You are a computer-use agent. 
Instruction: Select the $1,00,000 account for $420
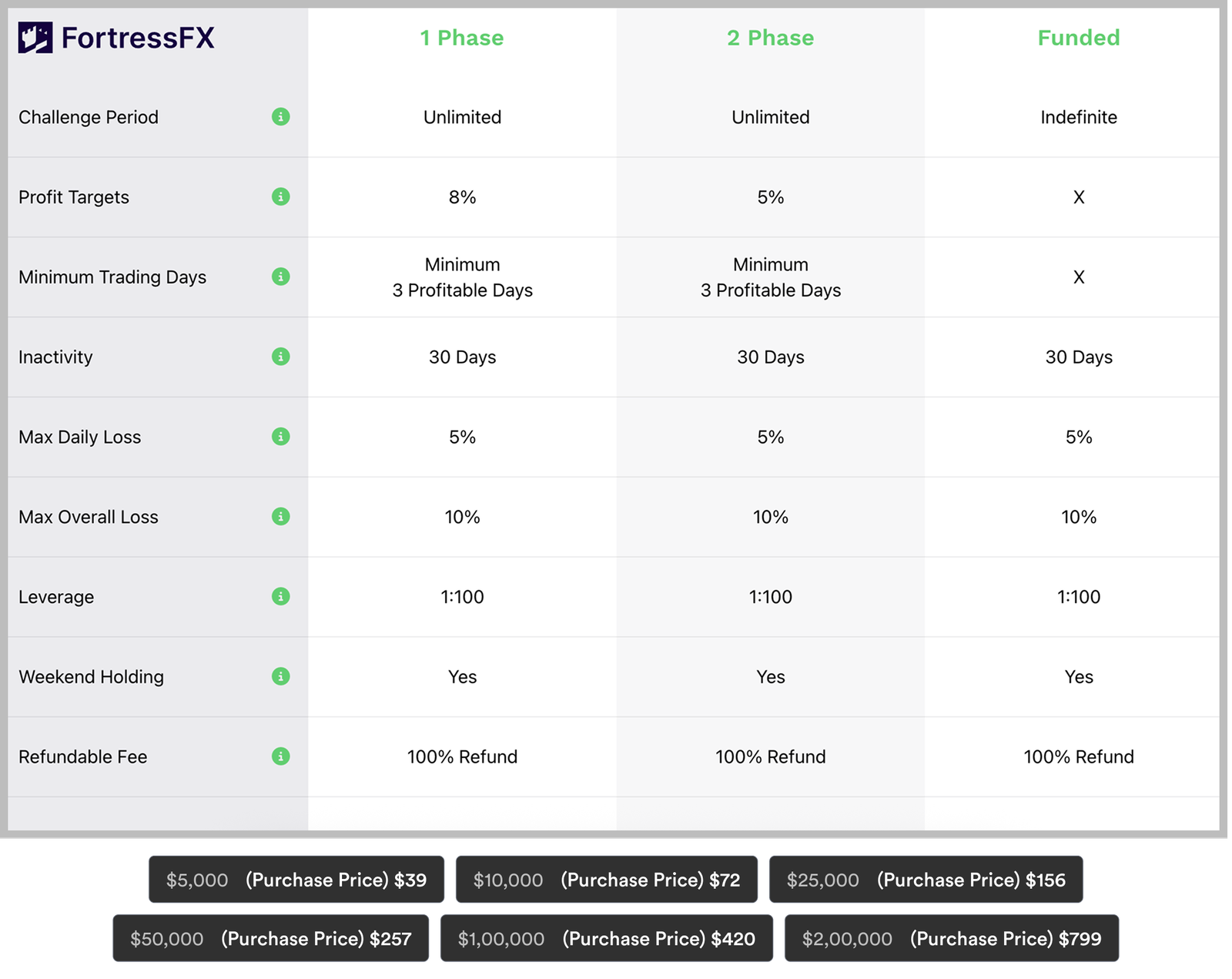coord(607,939)
